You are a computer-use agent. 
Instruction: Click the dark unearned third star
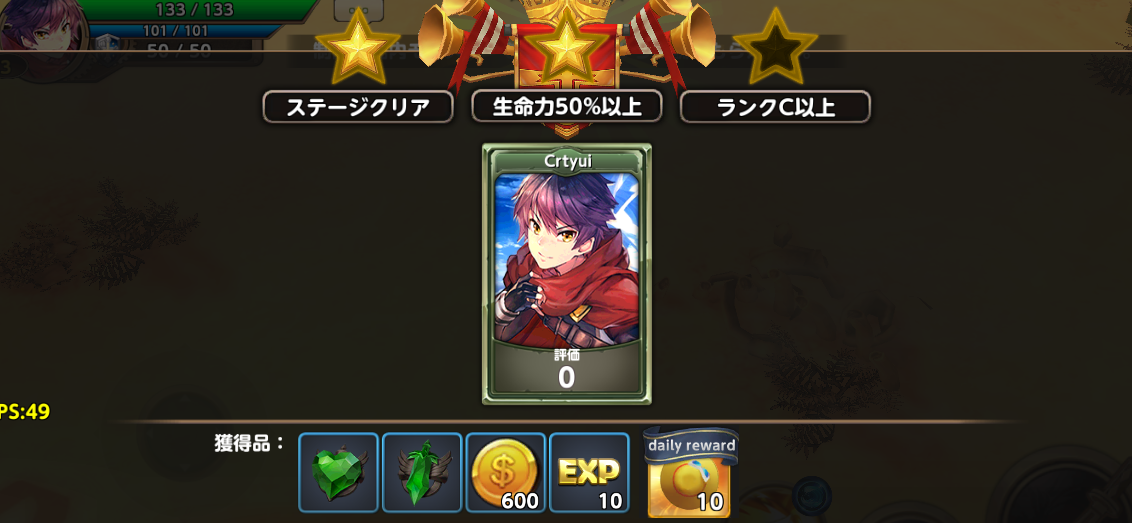click(x=775, y=48)
